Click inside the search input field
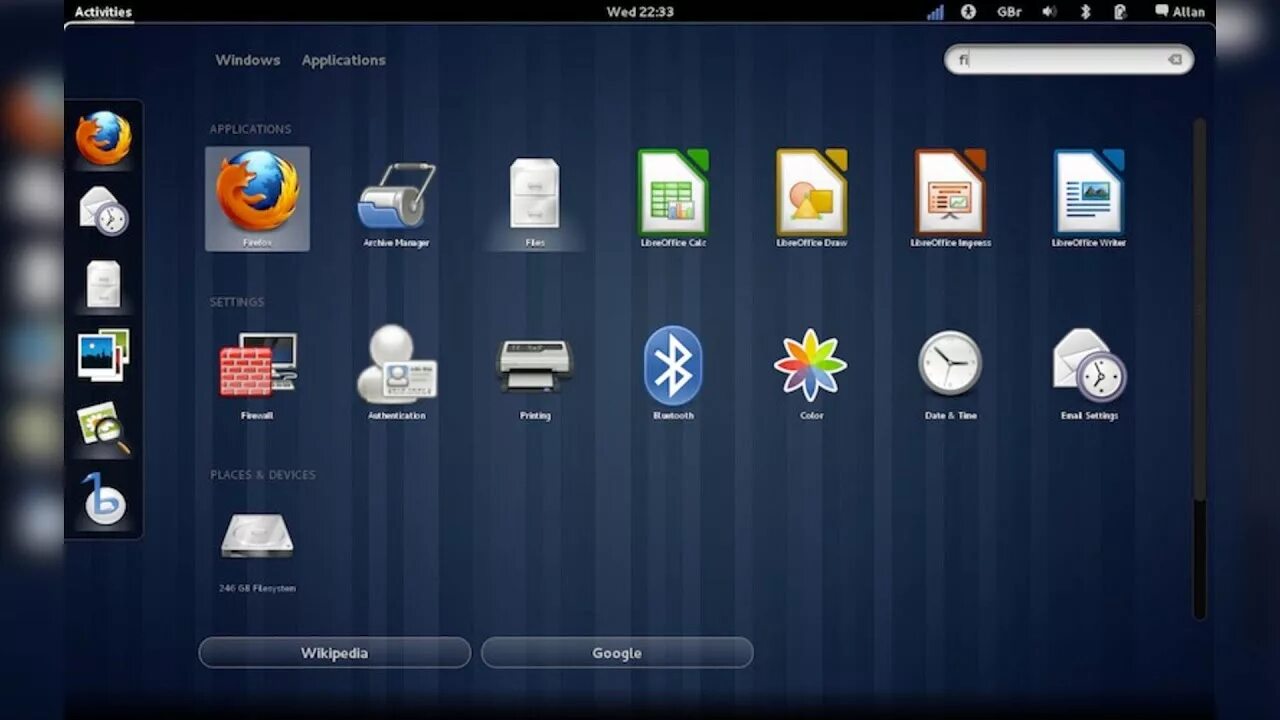 point(1068,60)
